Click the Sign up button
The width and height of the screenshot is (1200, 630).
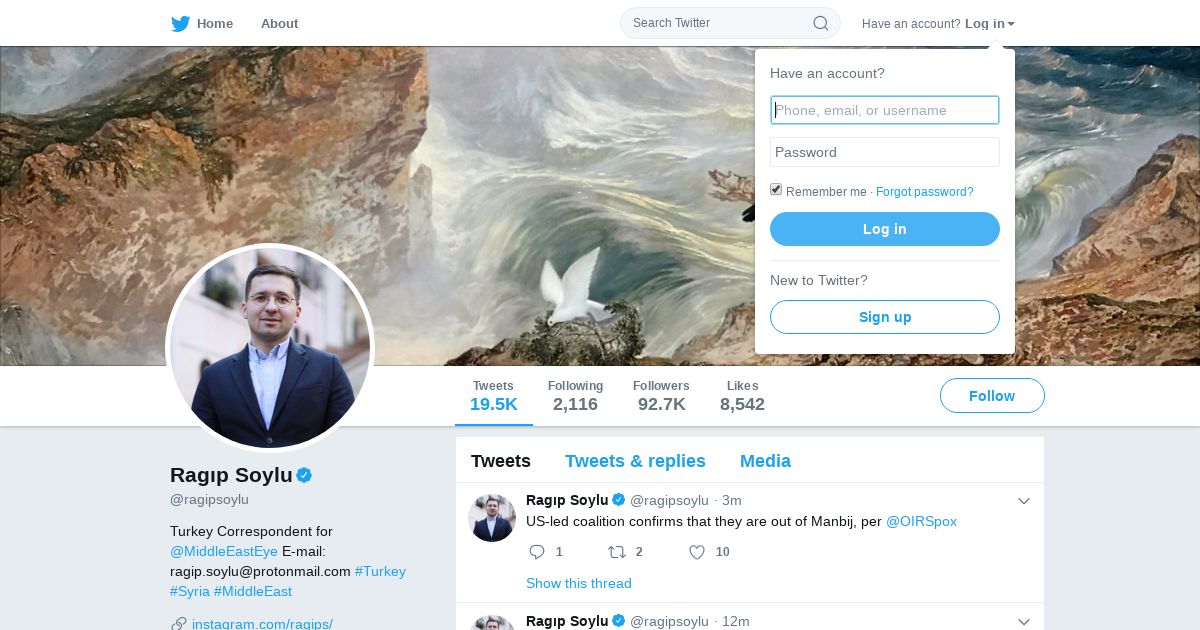885,317
